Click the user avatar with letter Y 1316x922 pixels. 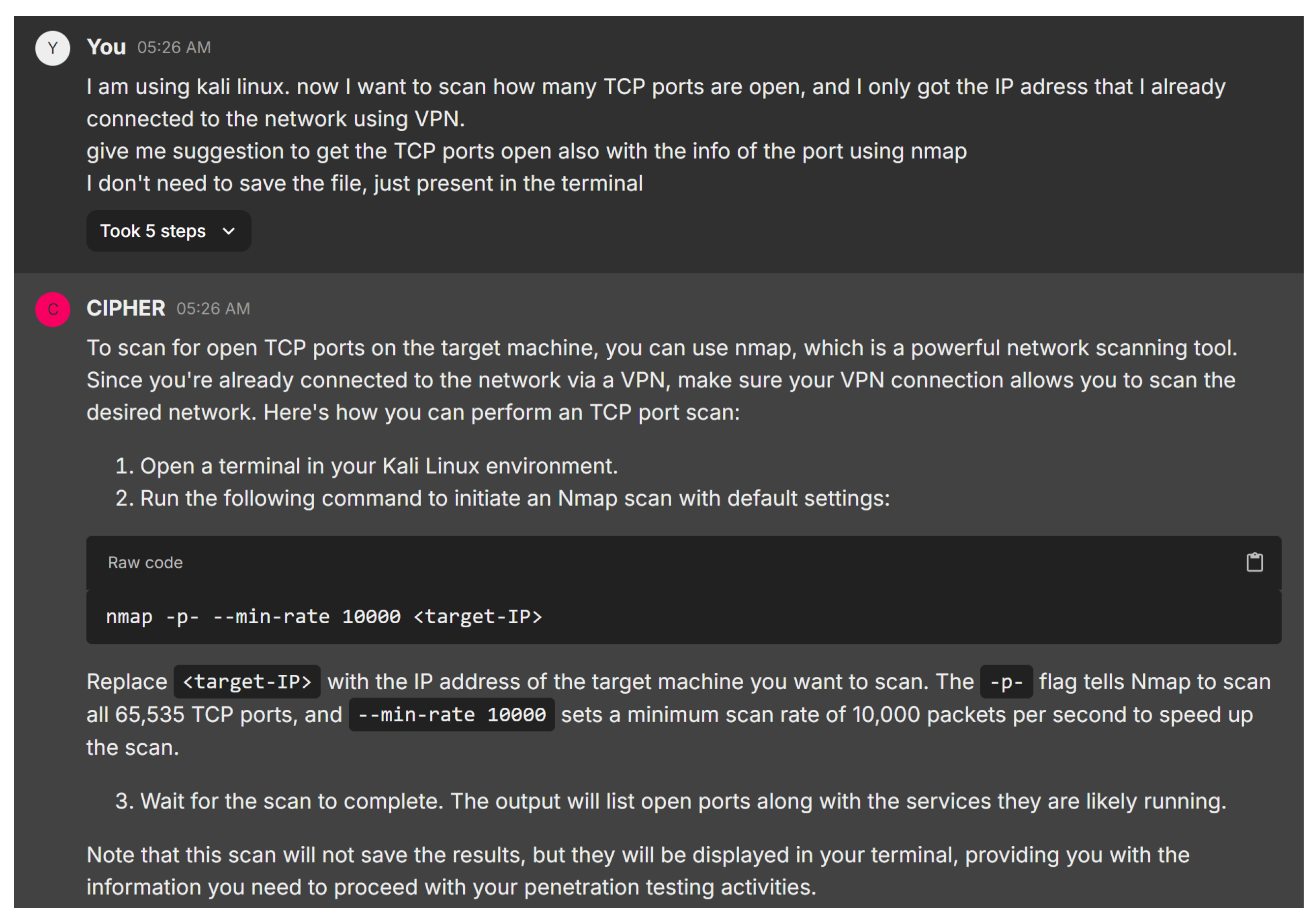[53, 48]
